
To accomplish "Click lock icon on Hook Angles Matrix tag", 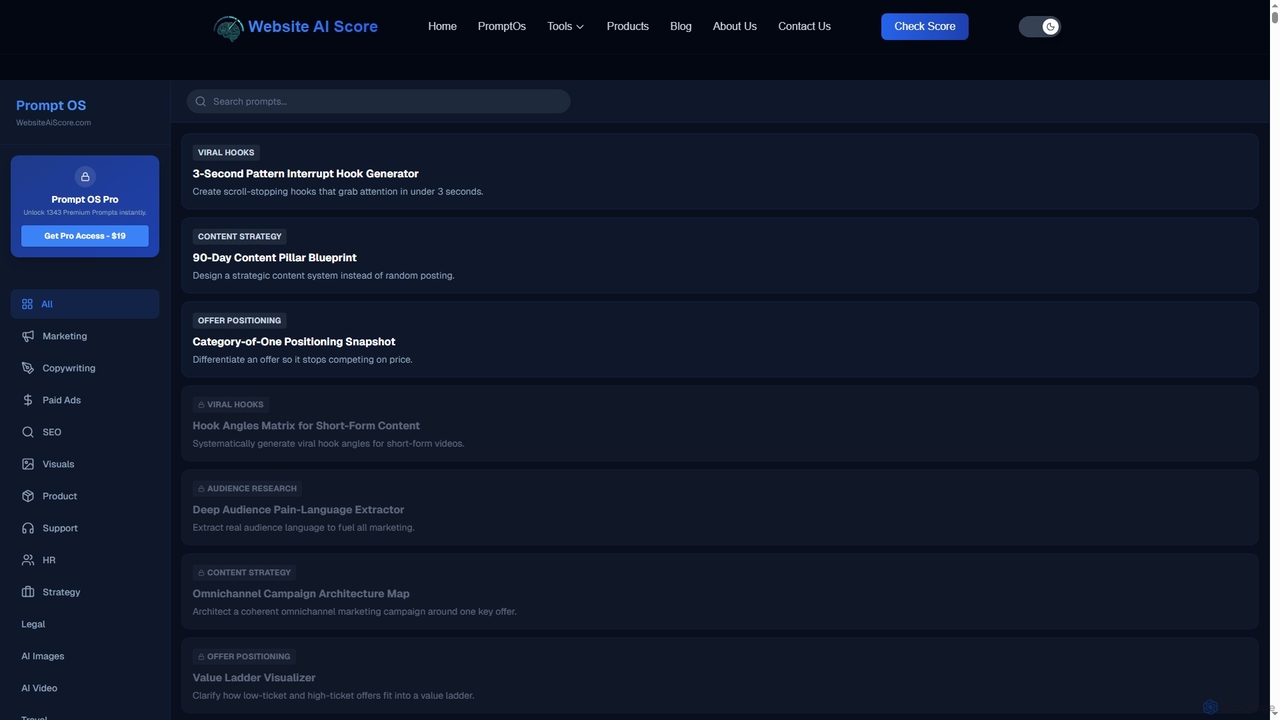I will coord(201,405).
